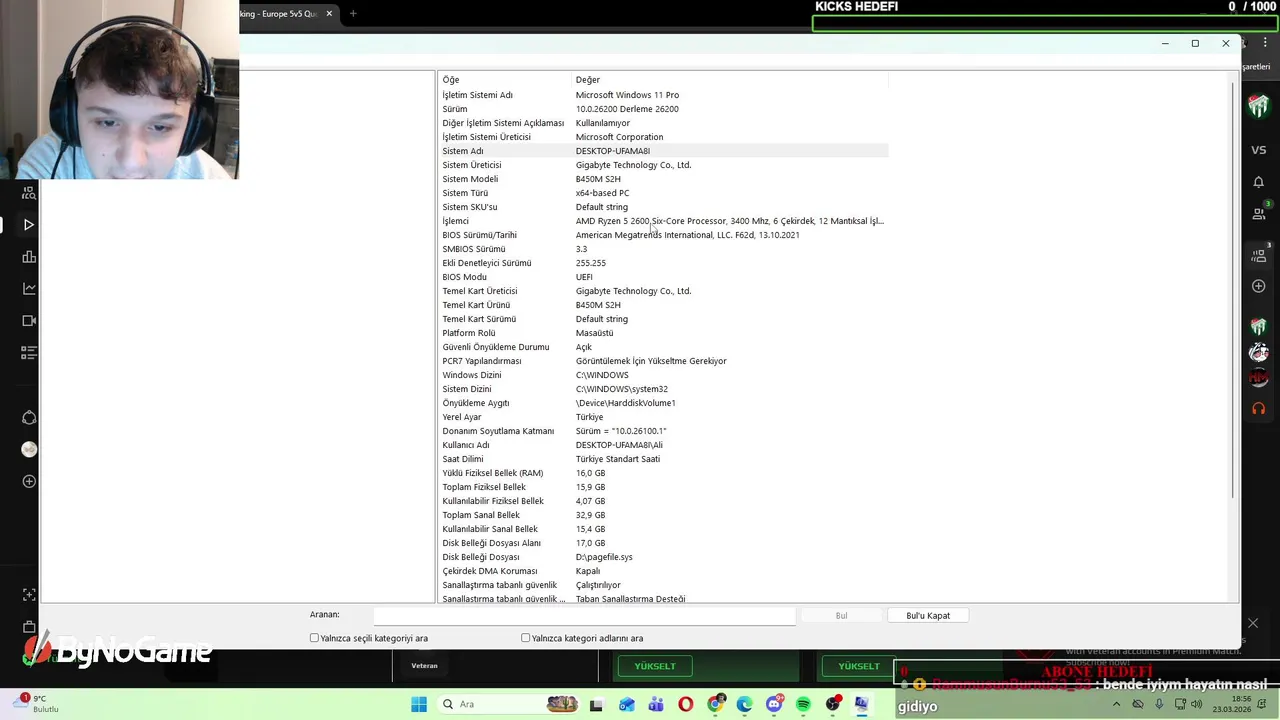
Task: Open the line graph statistics icon
Action: [29, 289]
